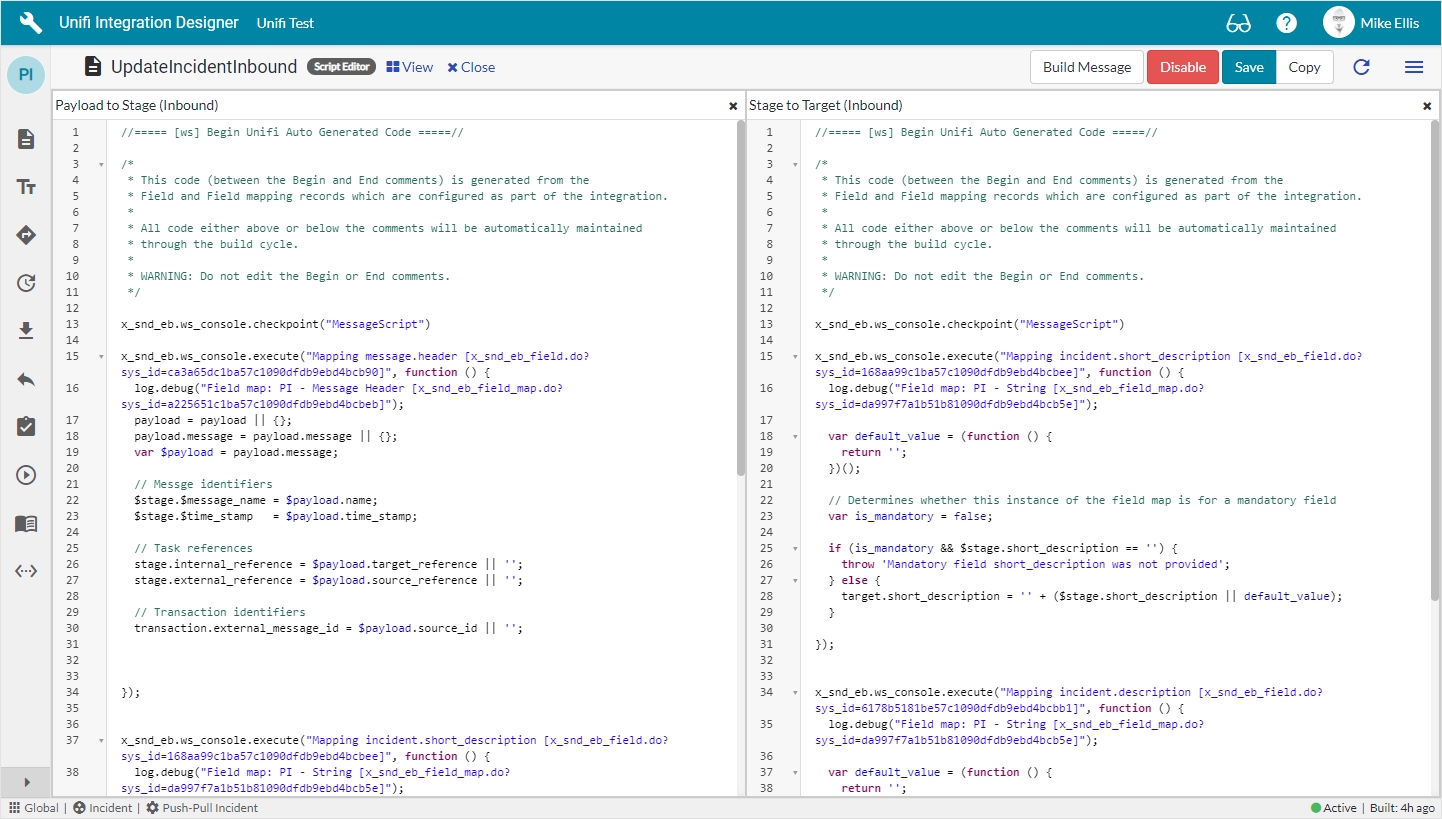Click the document icon in left sidebar

(x=27, y=139)
